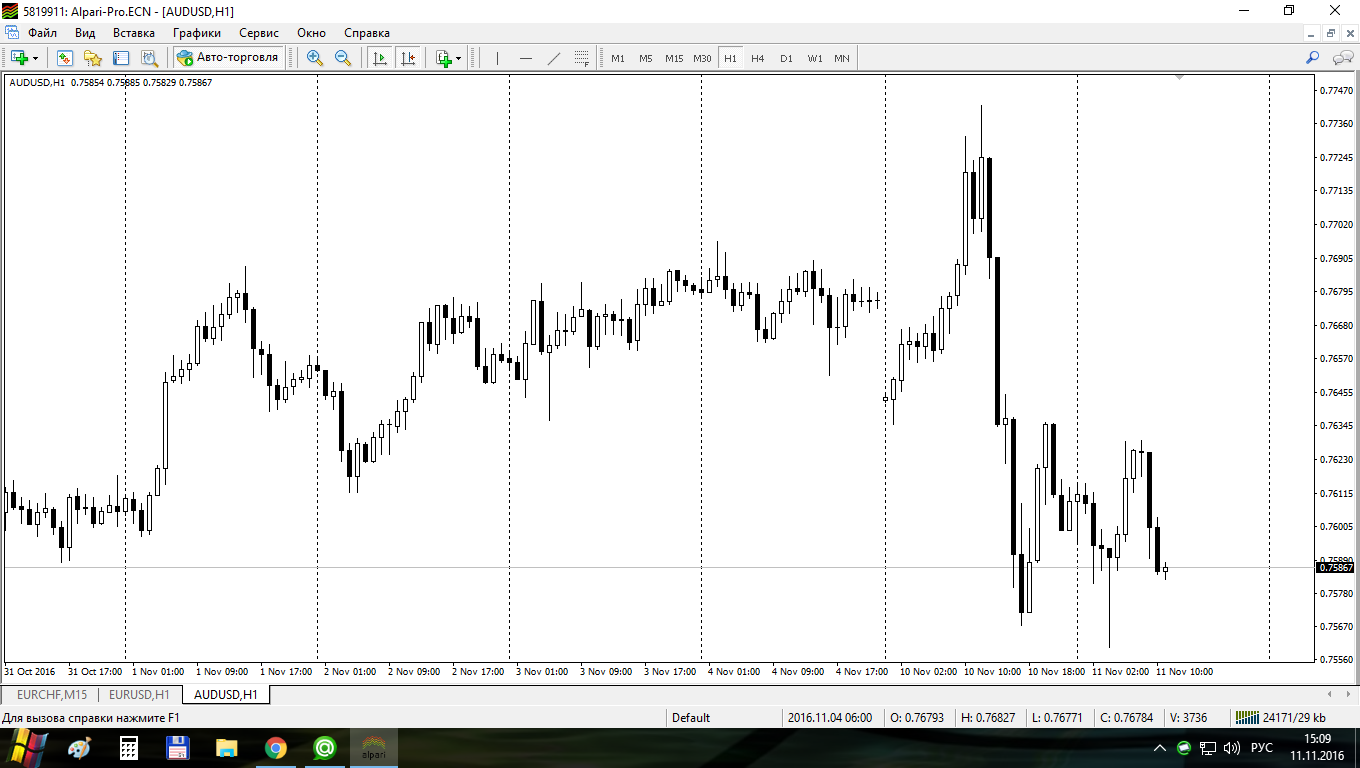Toggle the Авто-торговля button
This screenshot has width=1360, height=768.
coord(228,58)
